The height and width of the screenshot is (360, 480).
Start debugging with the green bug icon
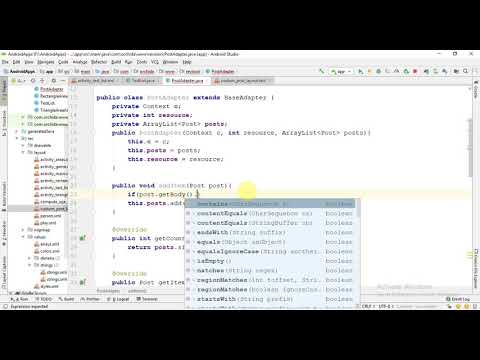[378, 71]
